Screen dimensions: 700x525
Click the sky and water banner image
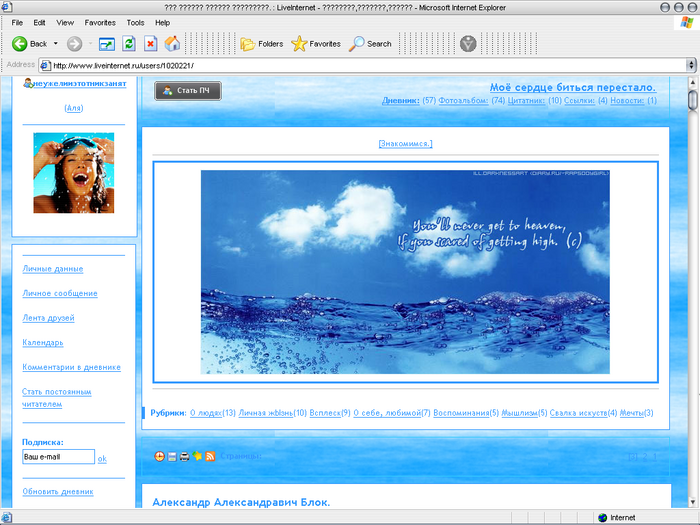click(405, 272)
